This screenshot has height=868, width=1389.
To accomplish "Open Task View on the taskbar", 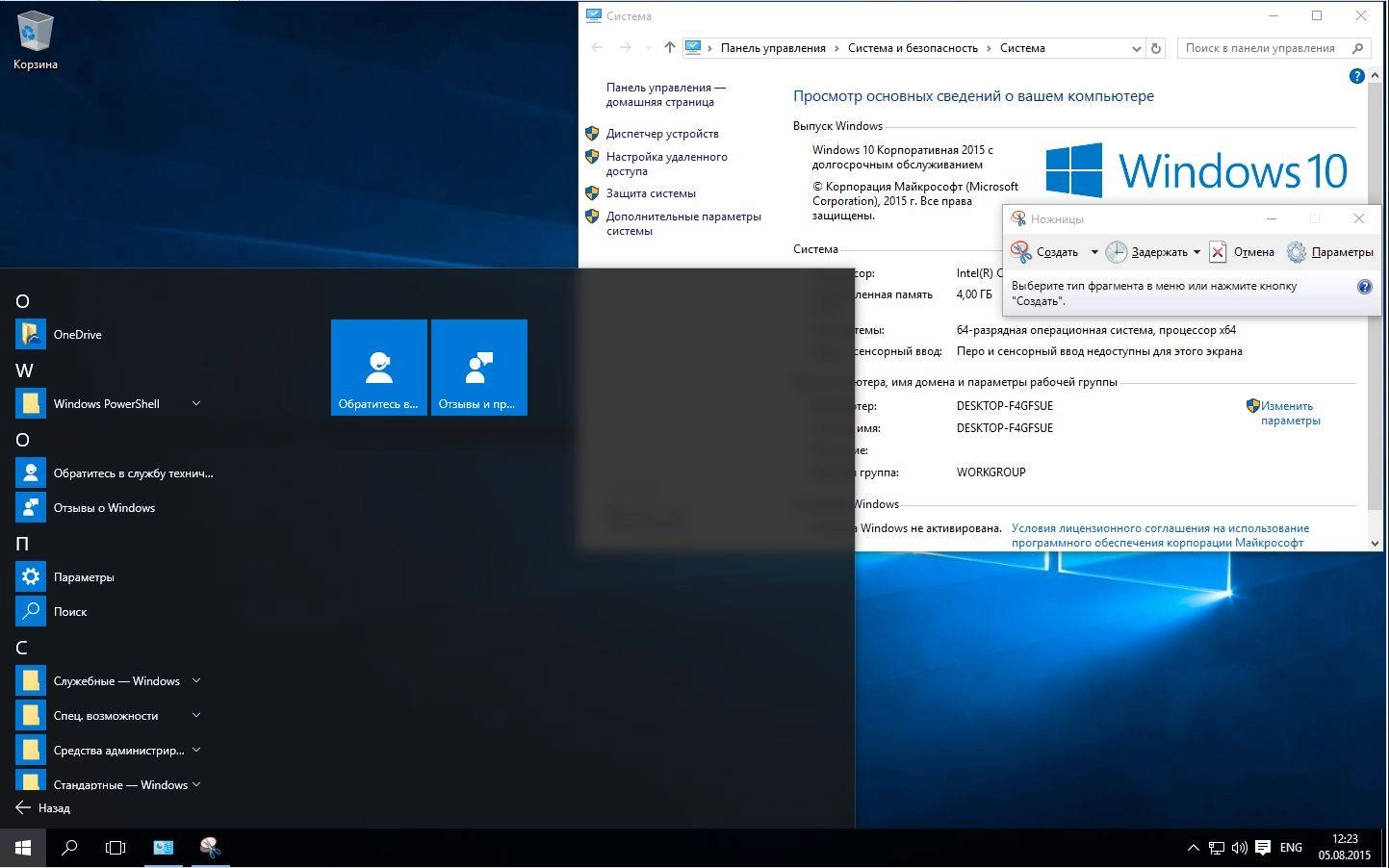I will click(x=116, y=848).
